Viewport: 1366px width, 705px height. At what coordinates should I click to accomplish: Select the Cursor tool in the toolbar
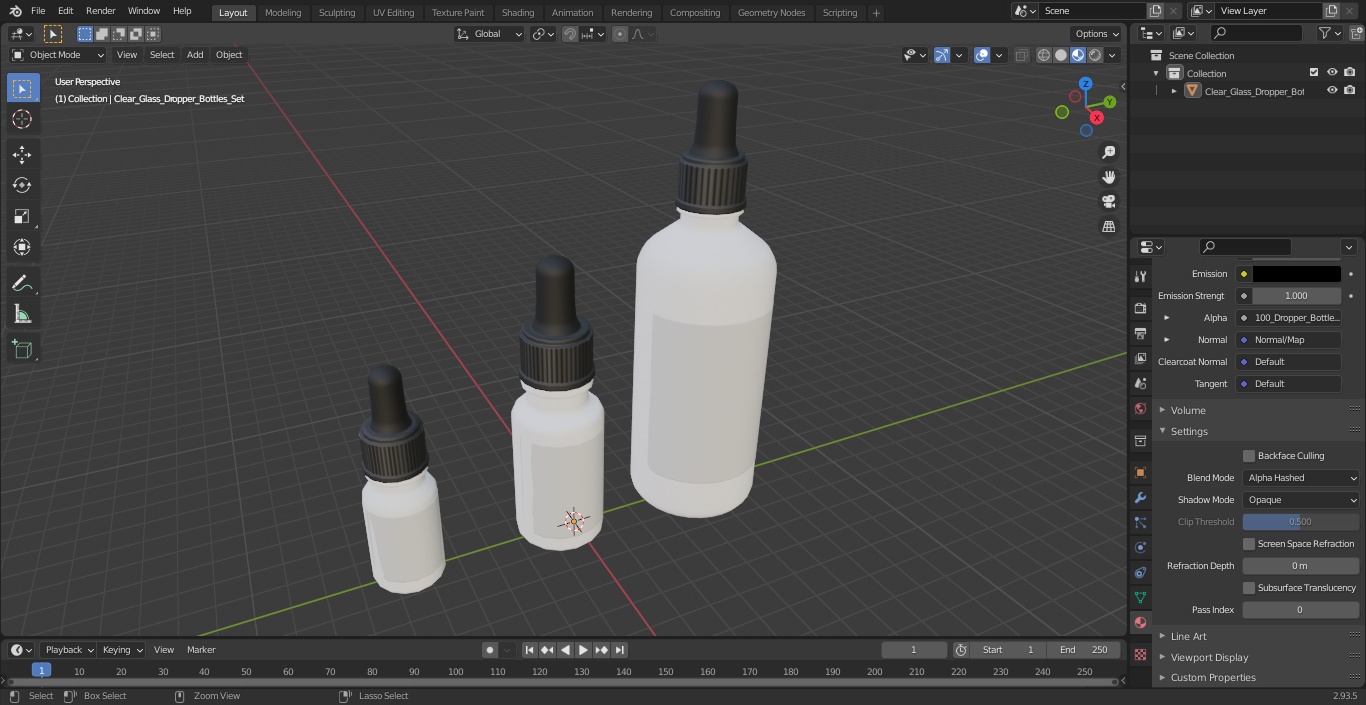coord(22,119)
